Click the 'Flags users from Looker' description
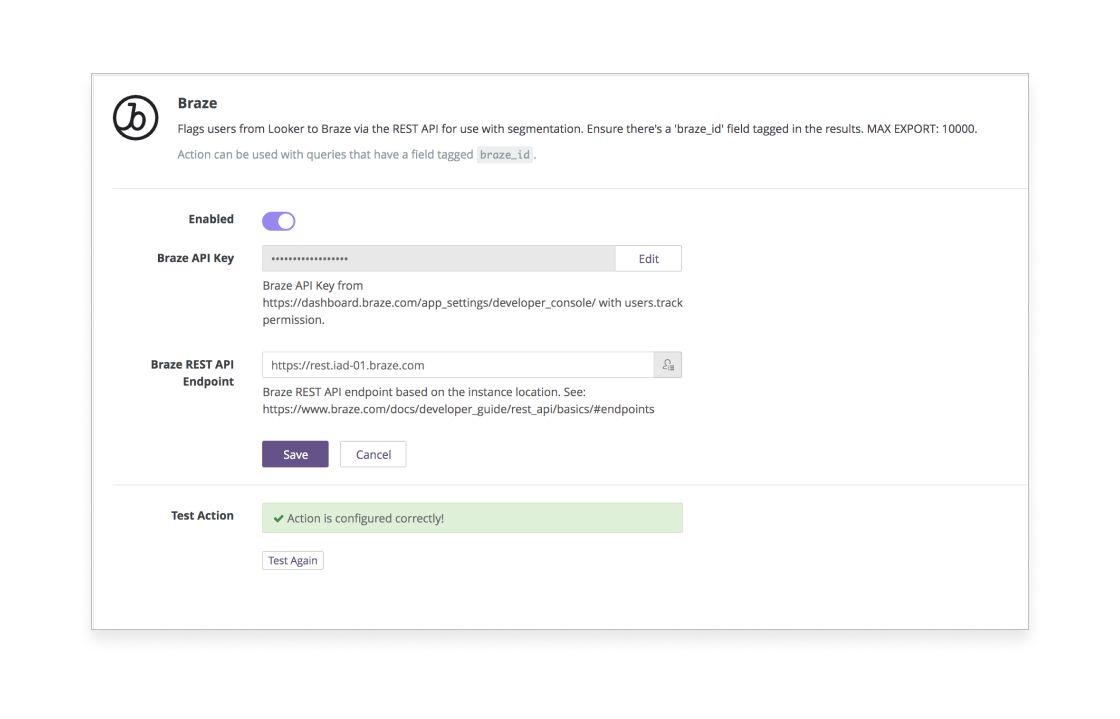 [x=577, y=129]
